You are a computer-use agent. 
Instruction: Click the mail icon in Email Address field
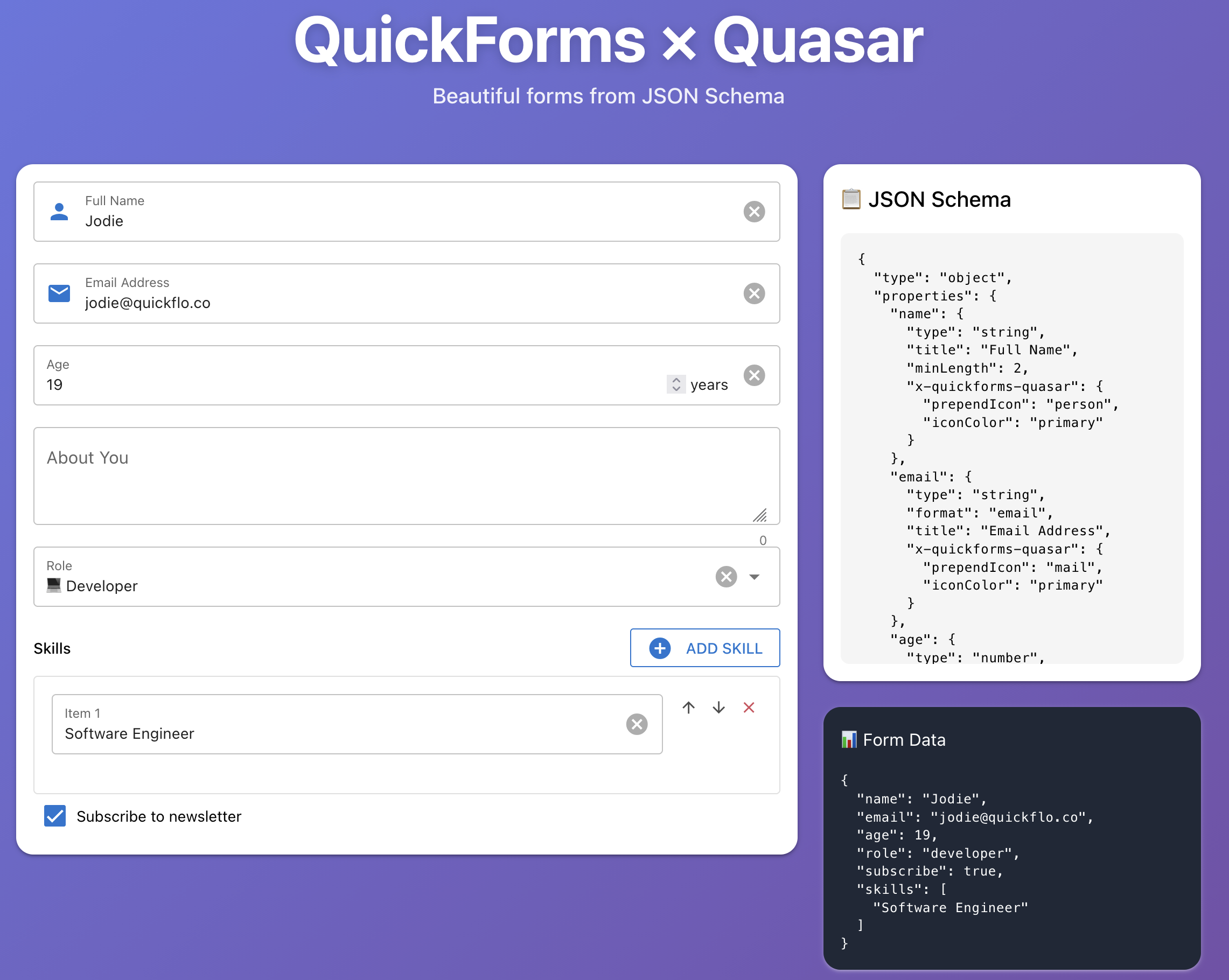59,293
